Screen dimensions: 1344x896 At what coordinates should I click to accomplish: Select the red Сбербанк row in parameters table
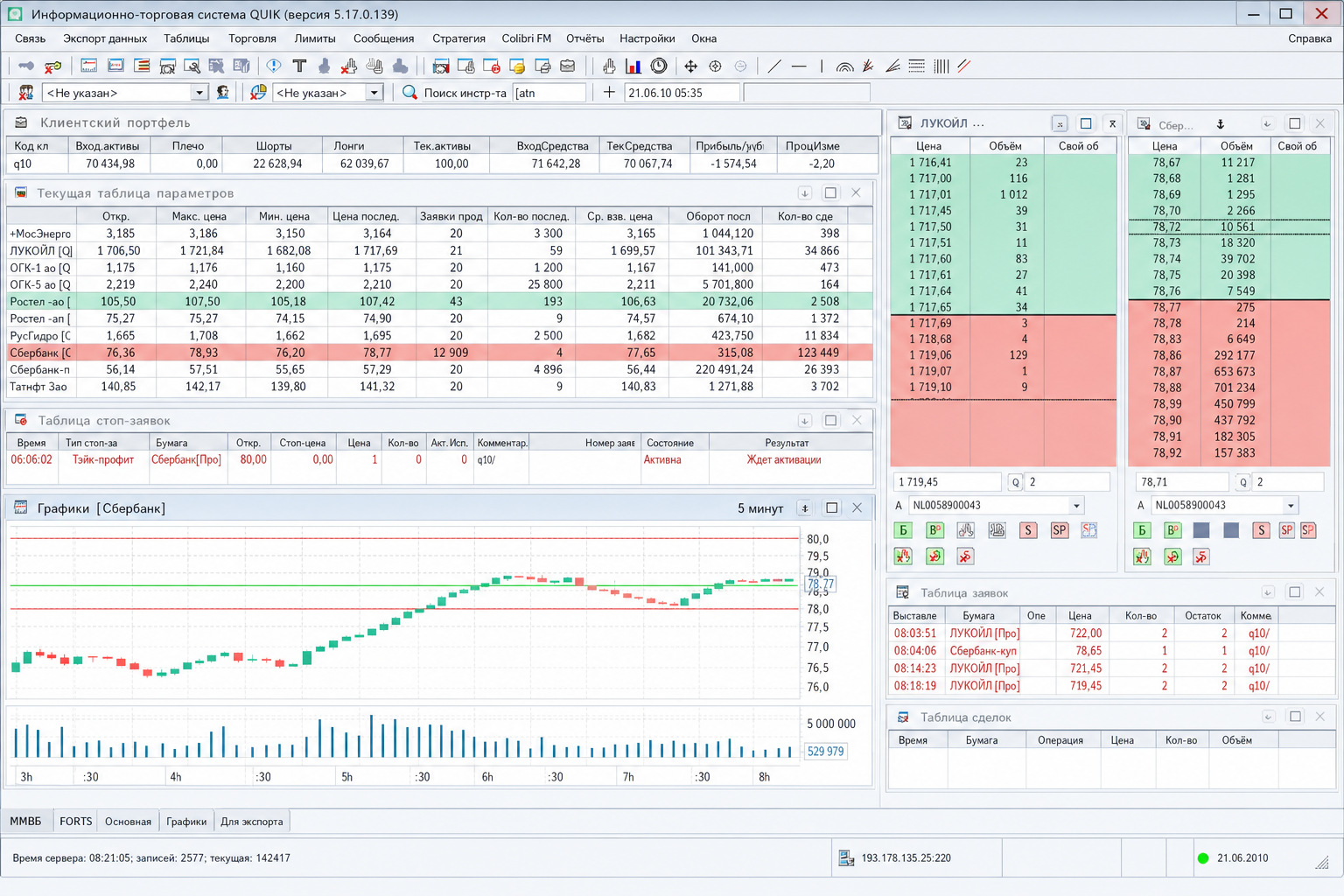[x=440, y=353]
